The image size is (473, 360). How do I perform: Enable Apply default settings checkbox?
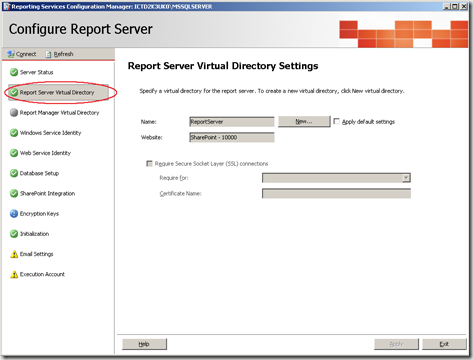pyautogui.click(x=337, y=121)
